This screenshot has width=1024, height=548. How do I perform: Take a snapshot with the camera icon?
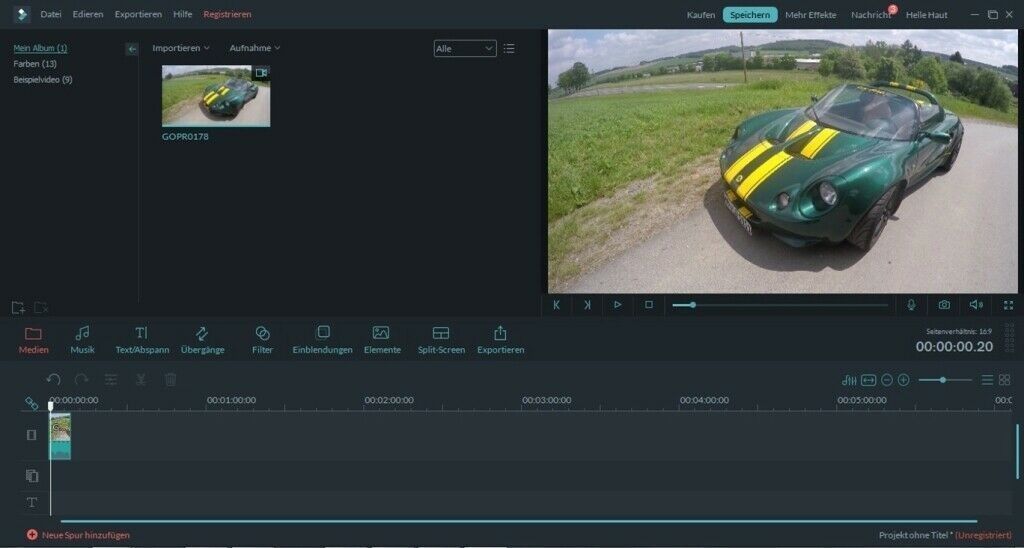[944, 305]
